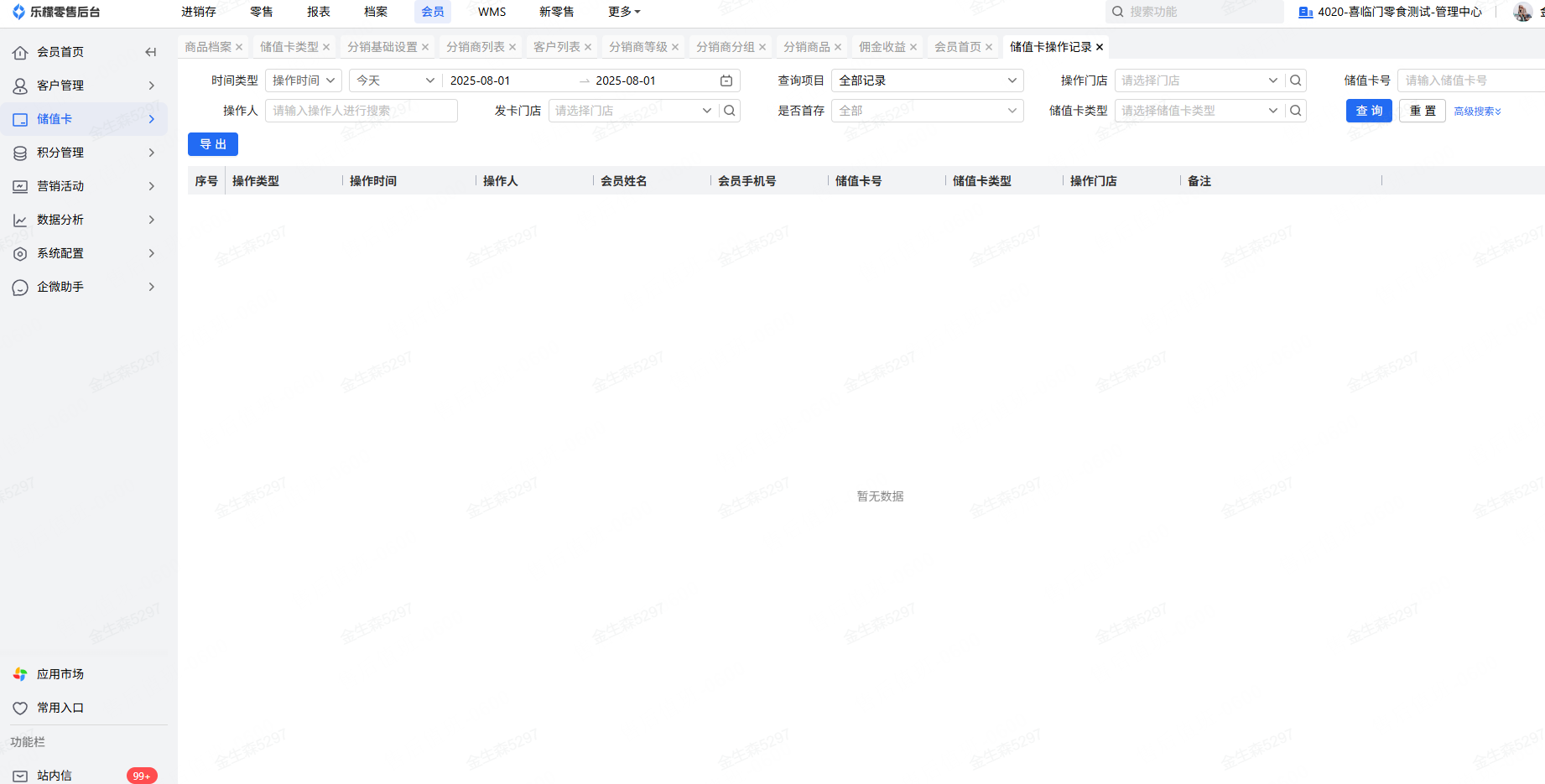This screenshot has width=1545, height=784.
Task: Collapse the sidebar with the arrow icon
Action: point(151,52)
